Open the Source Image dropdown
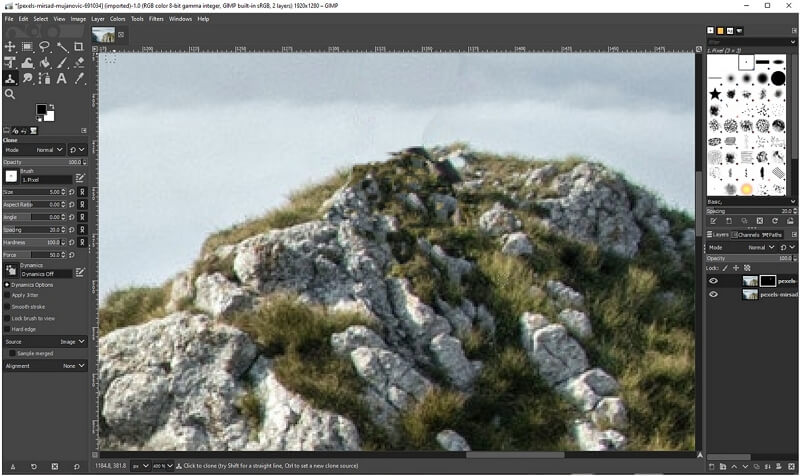Viewport: 800px width, 476px height. (x=45, y=342)
